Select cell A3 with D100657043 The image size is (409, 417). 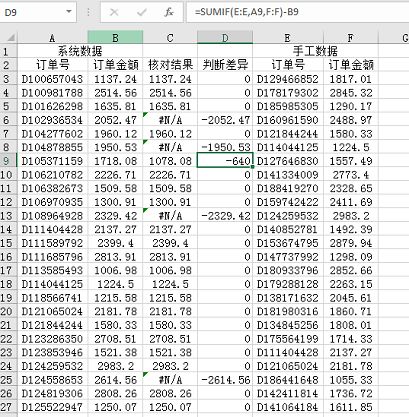[x=52, y=79]
